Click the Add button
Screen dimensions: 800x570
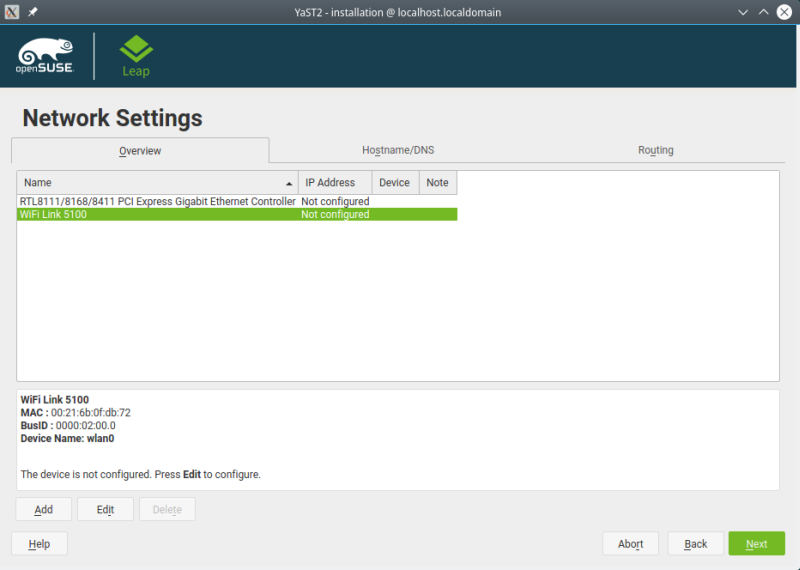click(x=43, y=509)
